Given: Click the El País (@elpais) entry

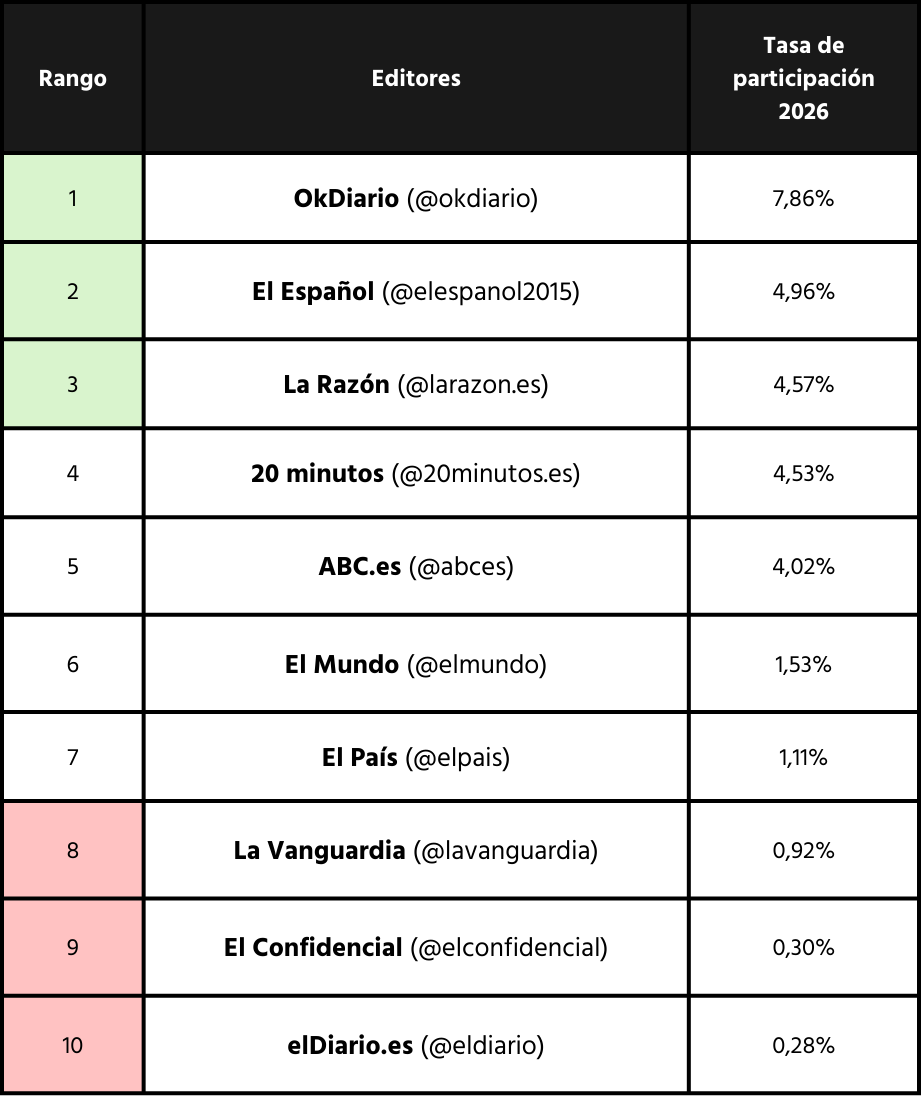Looking at the screenshot, I should [416, 757].
